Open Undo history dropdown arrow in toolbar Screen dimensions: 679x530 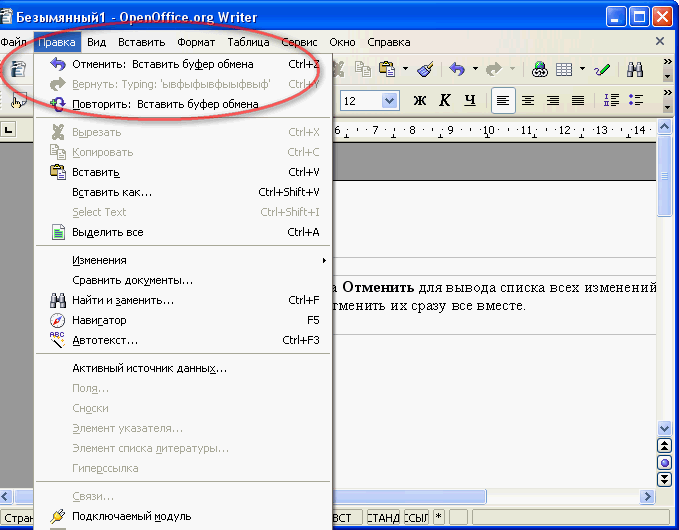[x=475, y=68]
